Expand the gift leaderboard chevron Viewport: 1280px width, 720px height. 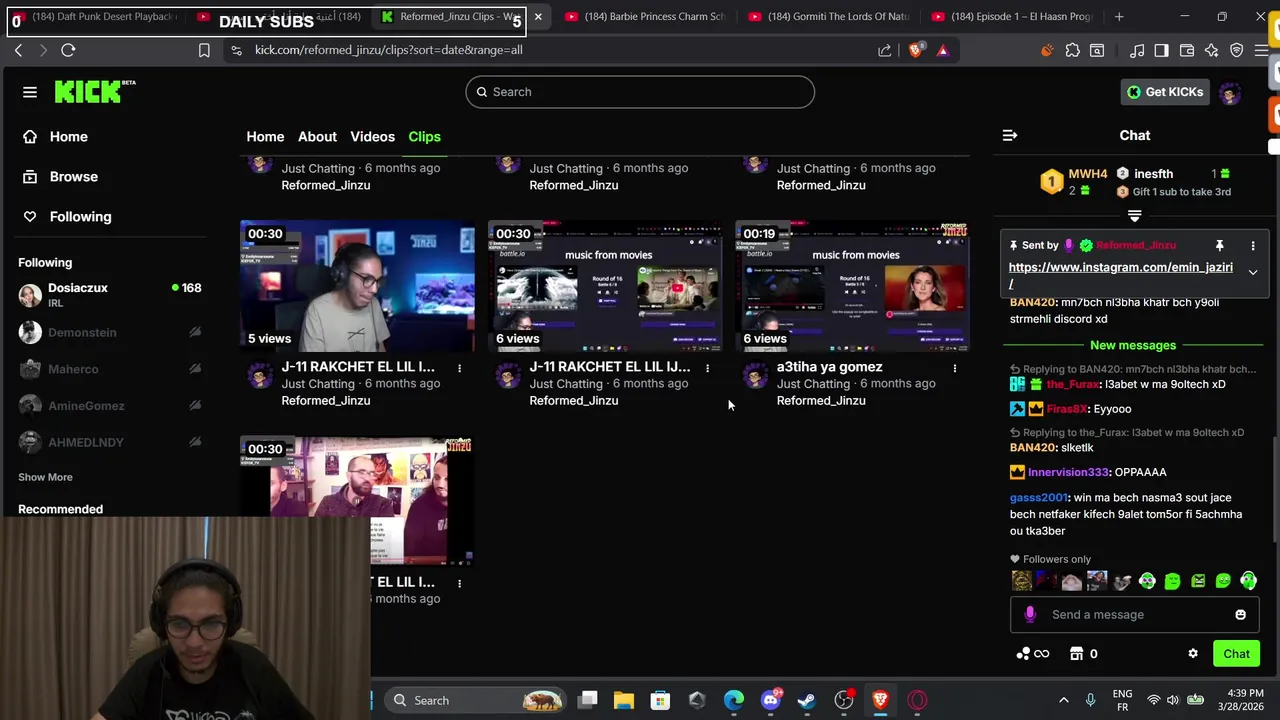(x=1134, y=216)
